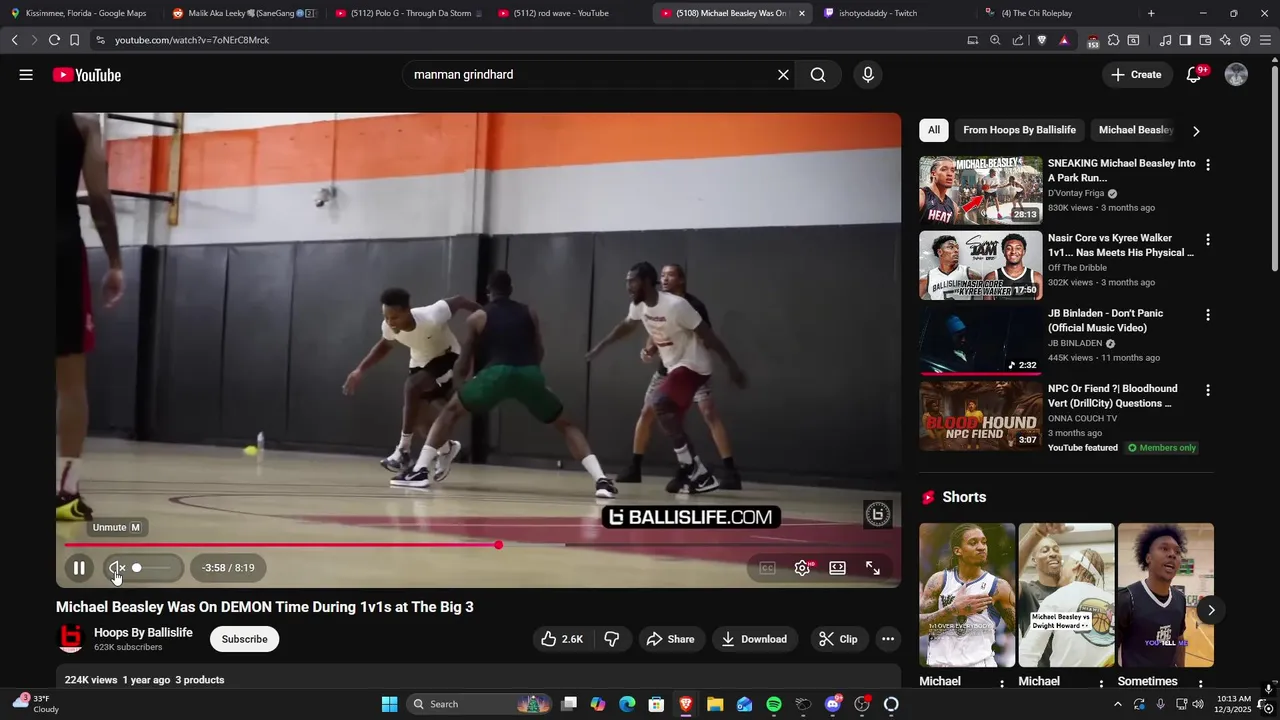
Task: Create a clip with the Clip button
Action: [x=838, y=639]
